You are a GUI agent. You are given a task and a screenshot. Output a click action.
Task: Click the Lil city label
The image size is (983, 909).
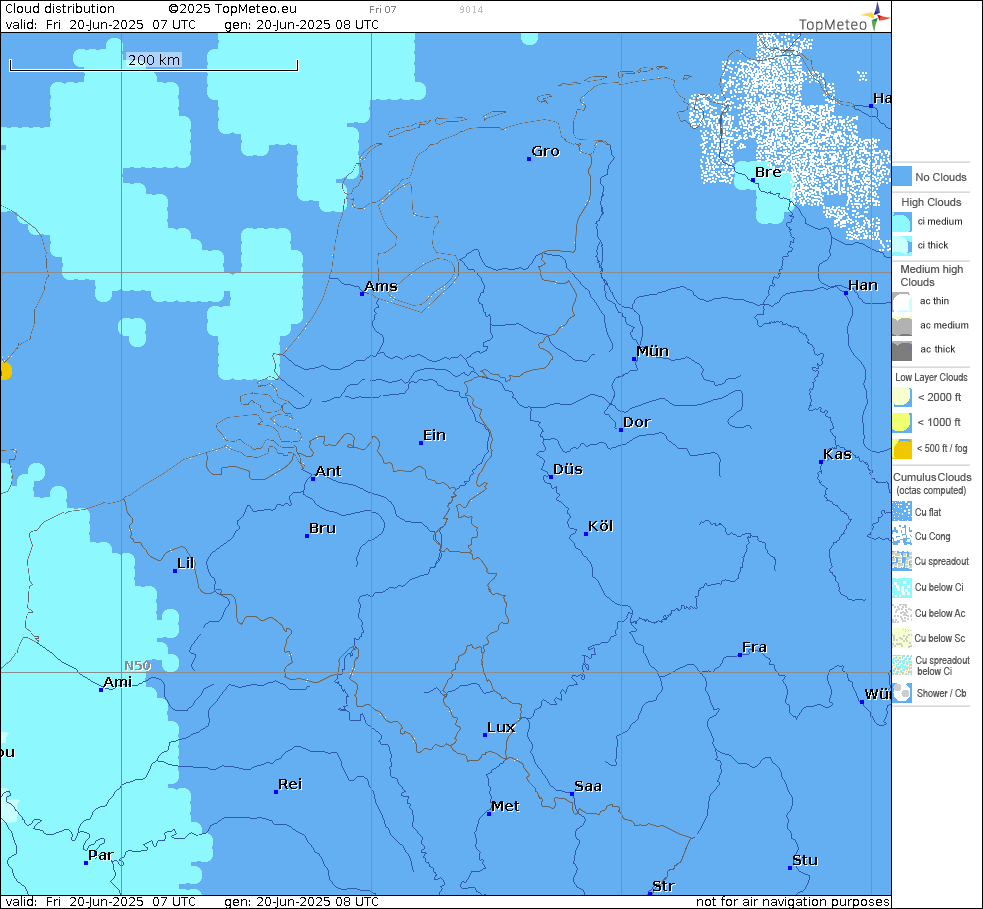[x=186, y=563]
